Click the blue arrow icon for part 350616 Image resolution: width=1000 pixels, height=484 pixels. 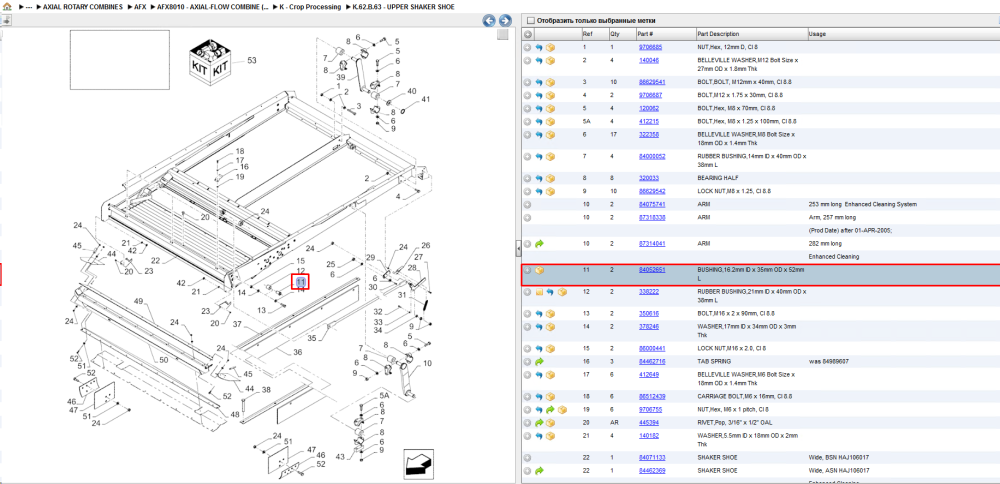pyautogui.click(x=539, y=314)
